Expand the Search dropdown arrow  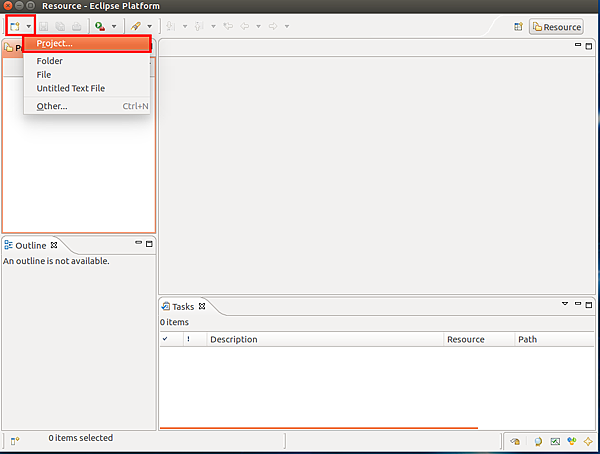coord(150,26)
